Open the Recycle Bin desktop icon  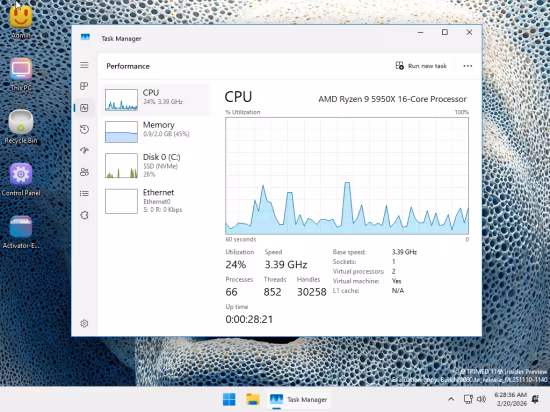pyautogui.click(x=21, y=127)
